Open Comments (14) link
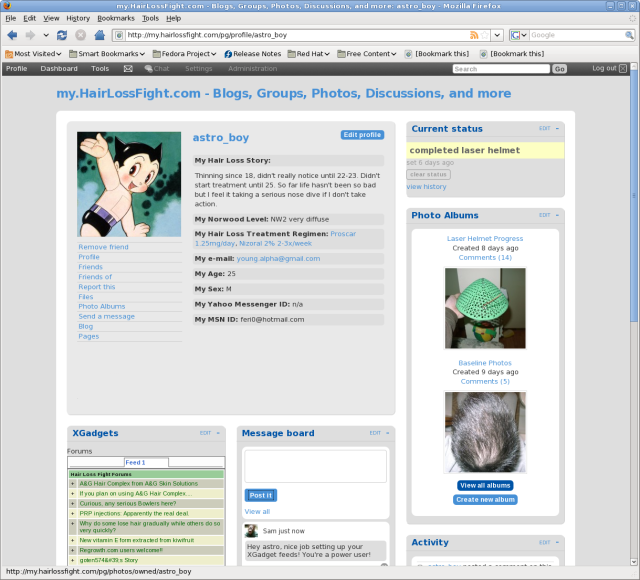 [485, 258]
